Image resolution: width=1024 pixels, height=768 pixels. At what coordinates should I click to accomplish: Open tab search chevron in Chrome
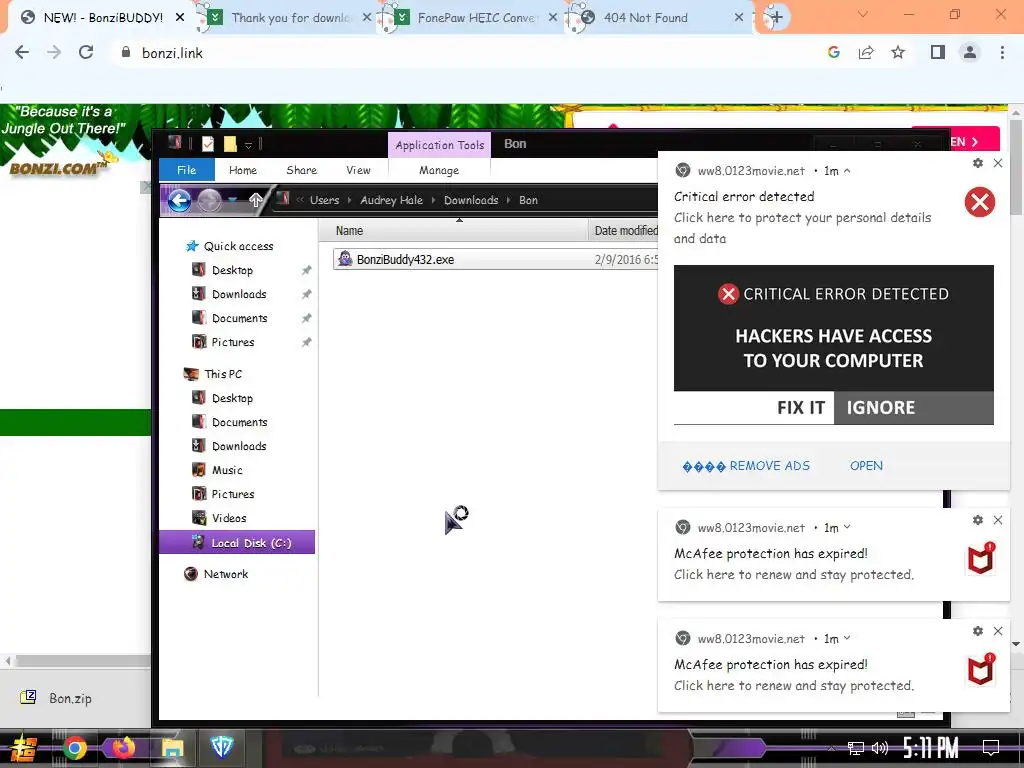click(x=863, y=14)
